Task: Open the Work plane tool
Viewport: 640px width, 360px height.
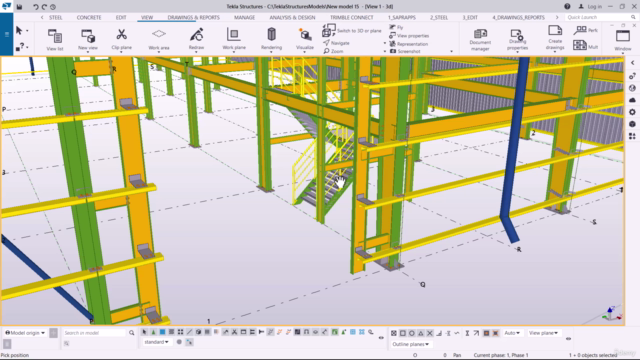Action: [234, 39]
